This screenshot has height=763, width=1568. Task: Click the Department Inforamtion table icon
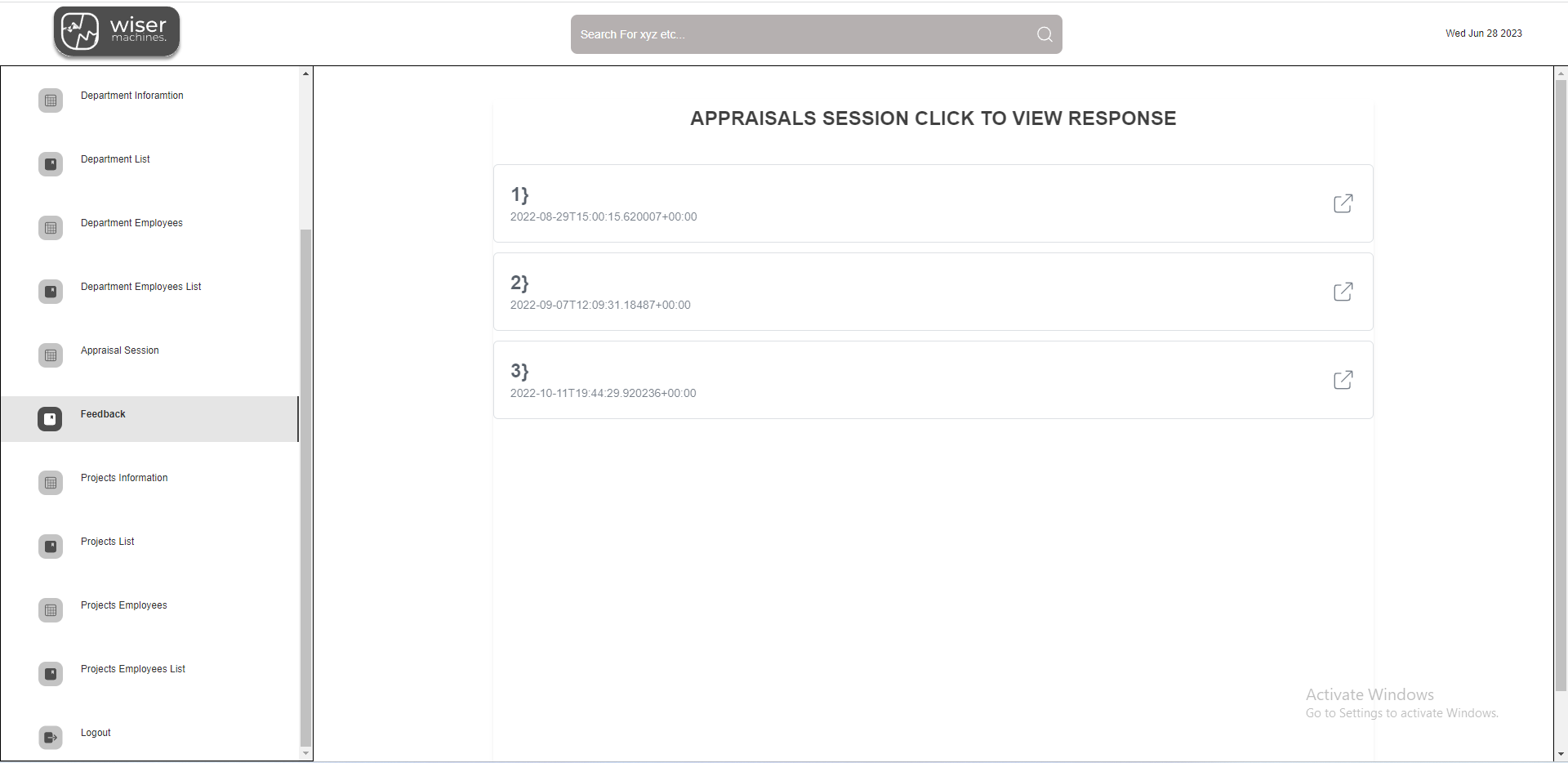point(50,100)
